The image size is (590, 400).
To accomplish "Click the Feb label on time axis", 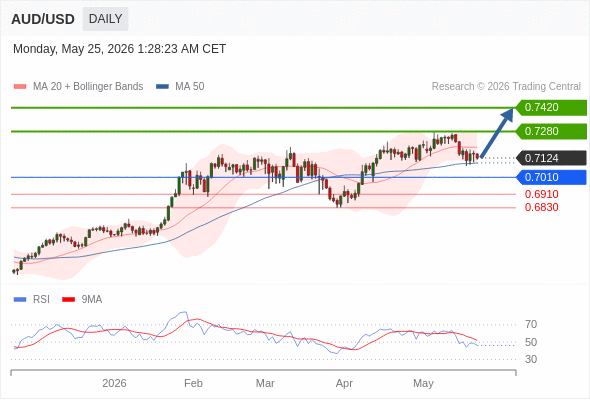I will coord(193,383).
